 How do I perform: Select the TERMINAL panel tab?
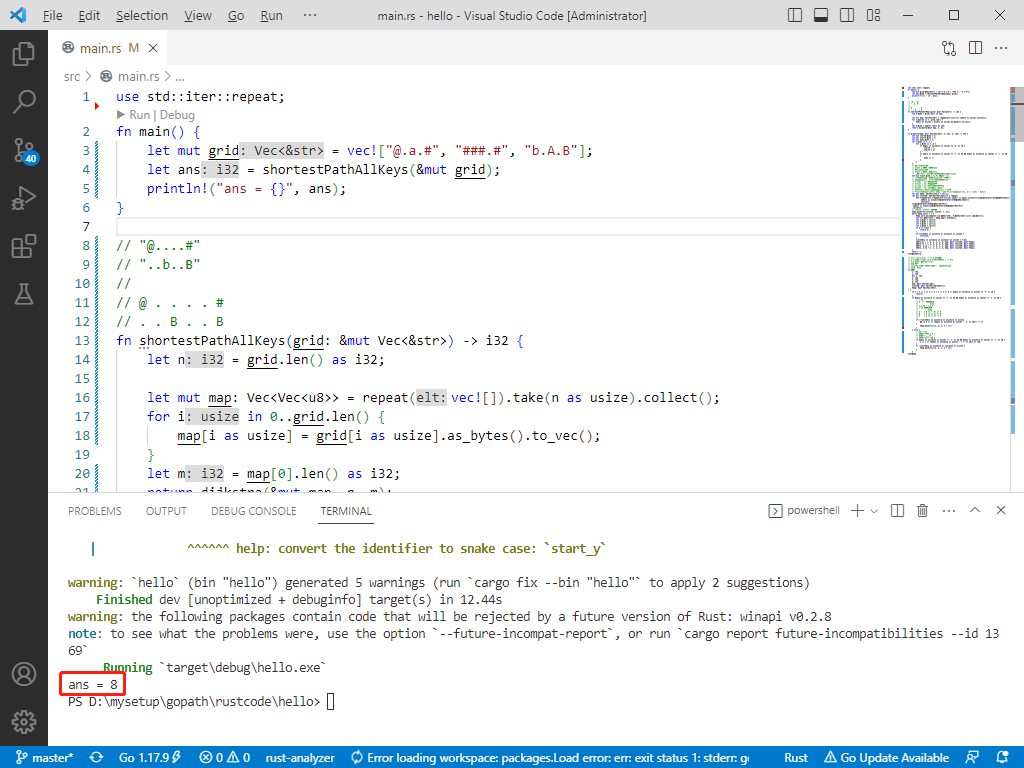coord(345,511)
